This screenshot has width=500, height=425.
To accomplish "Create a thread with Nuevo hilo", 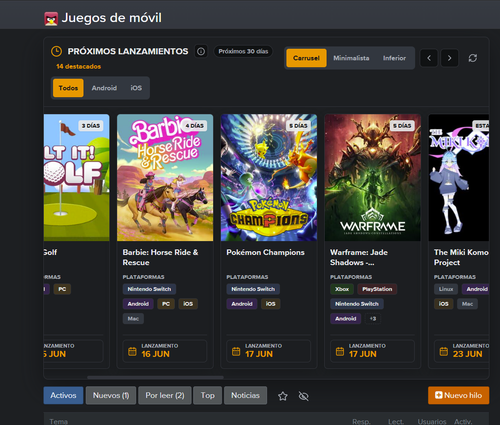I will click(x=459, y=395).
